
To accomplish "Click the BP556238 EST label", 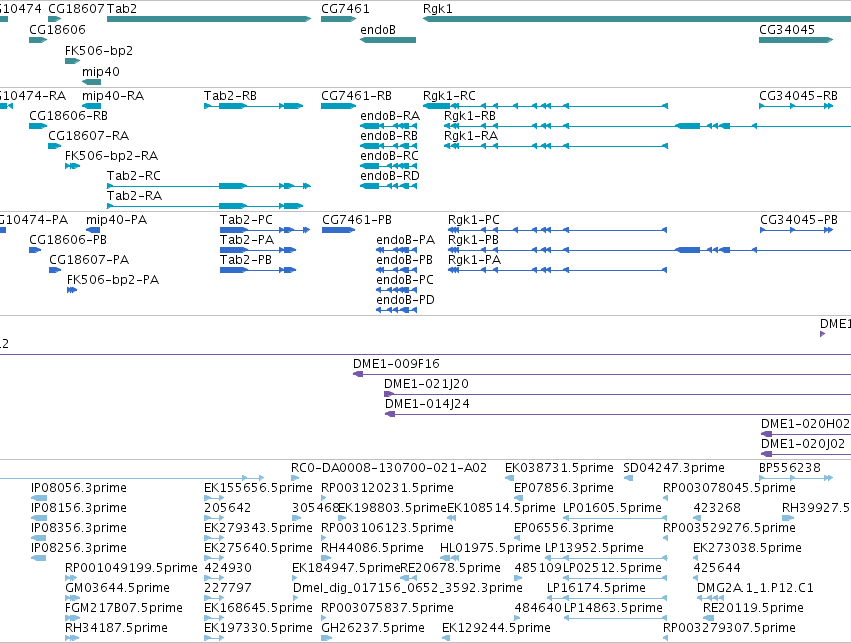I will click(790, 468).
